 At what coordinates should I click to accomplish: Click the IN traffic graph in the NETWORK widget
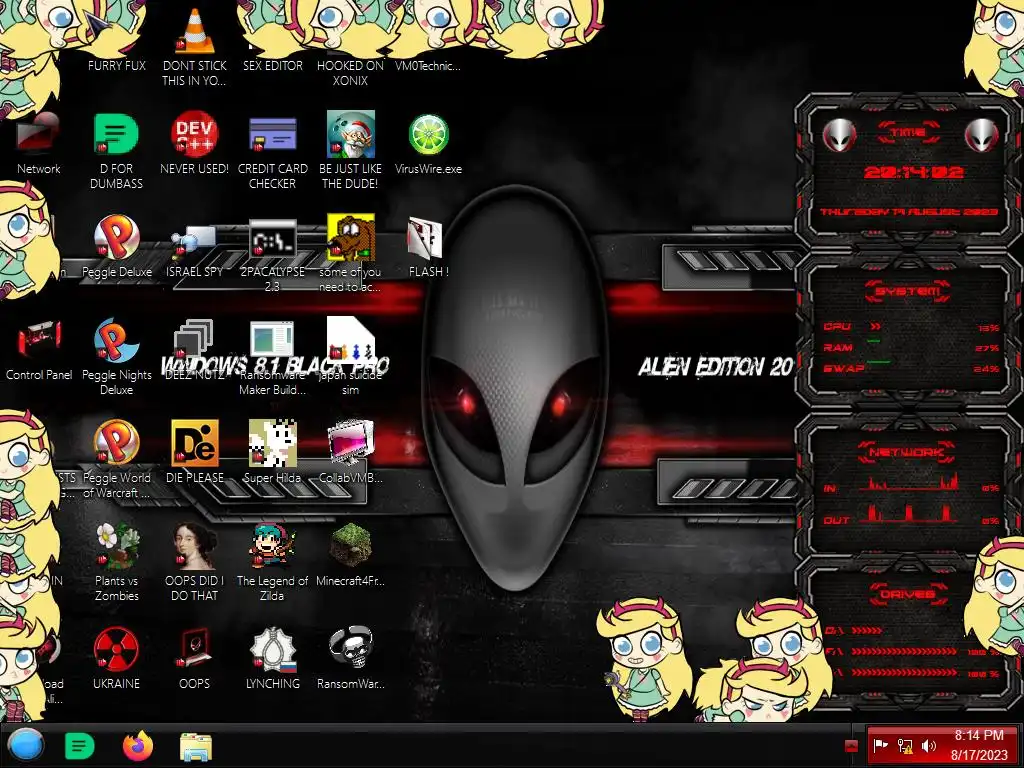click(x=910, y=483)
